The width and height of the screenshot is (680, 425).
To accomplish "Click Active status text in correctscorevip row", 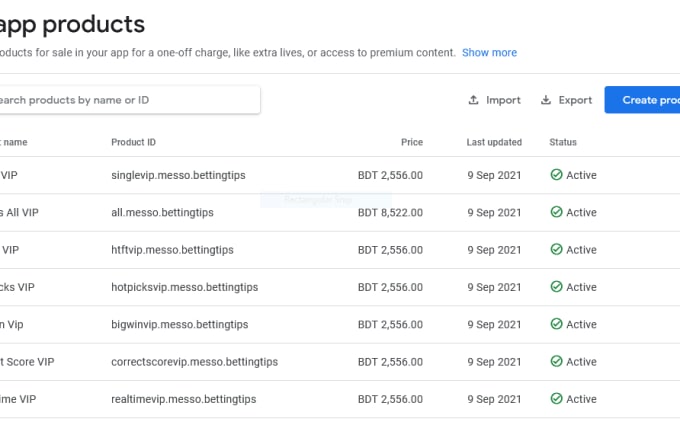I will (581, 362).
